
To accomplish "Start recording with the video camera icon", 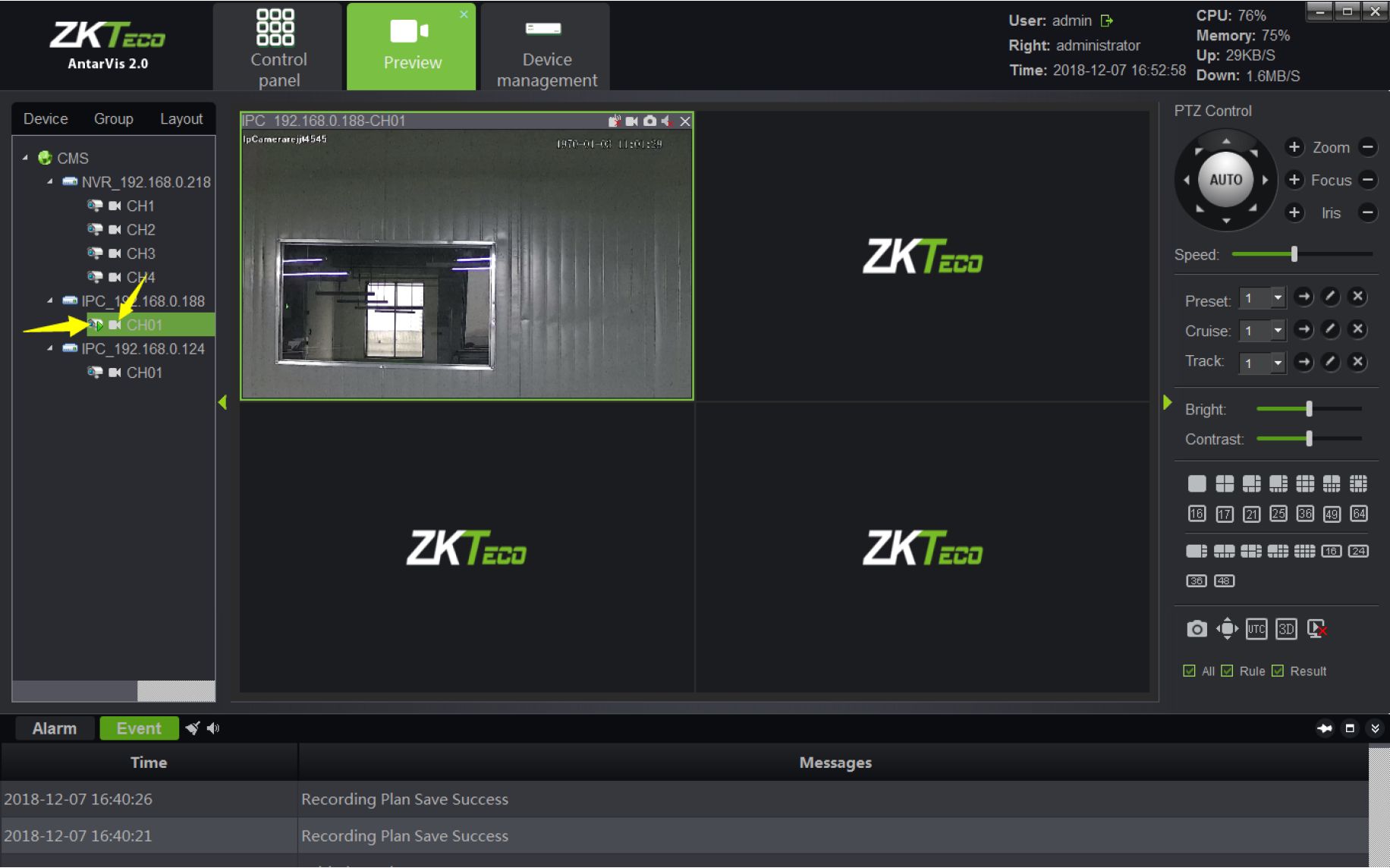I will point(631,121).
